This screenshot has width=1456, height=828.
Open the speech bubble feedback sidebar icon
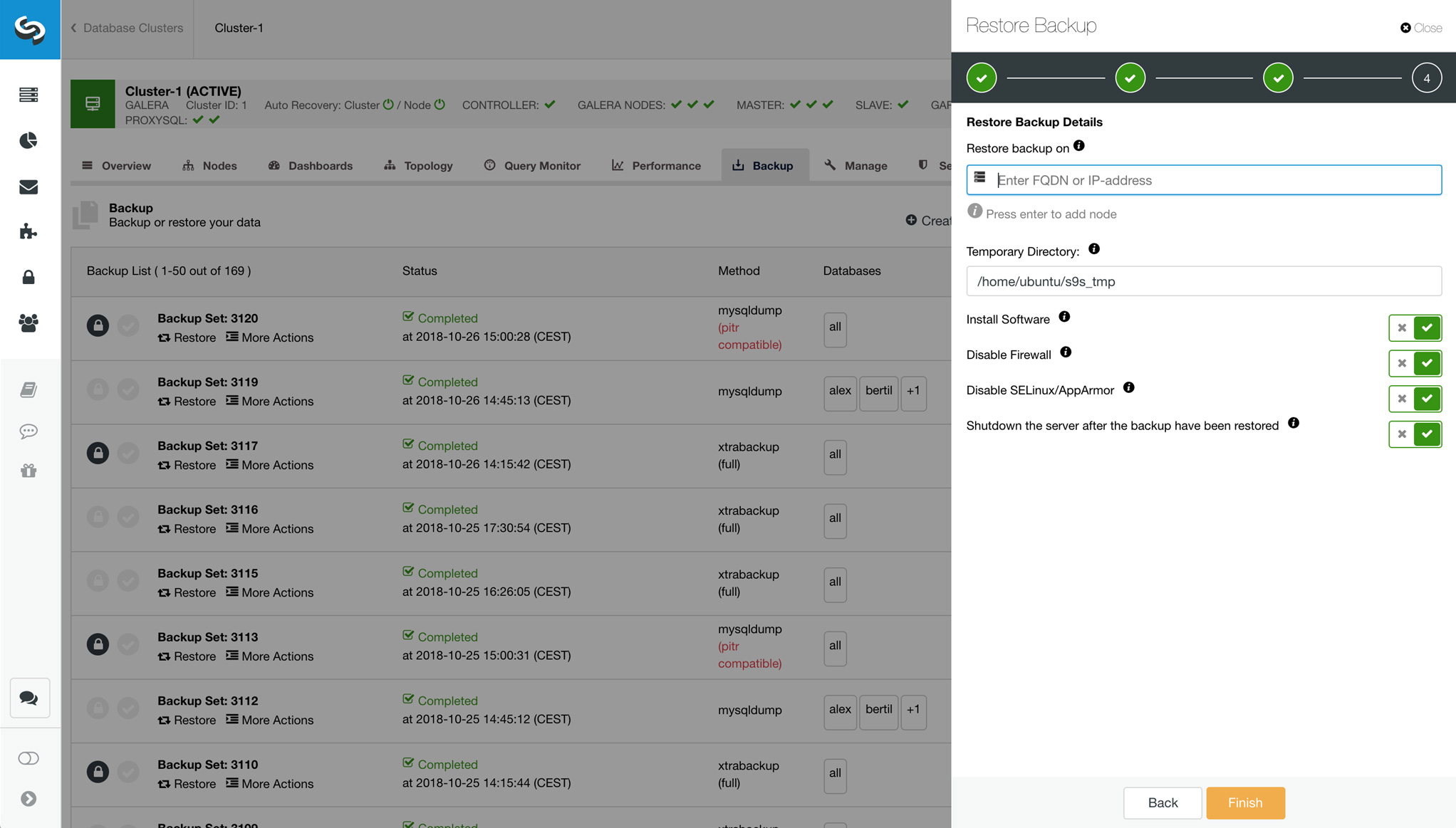pos(28,431)
